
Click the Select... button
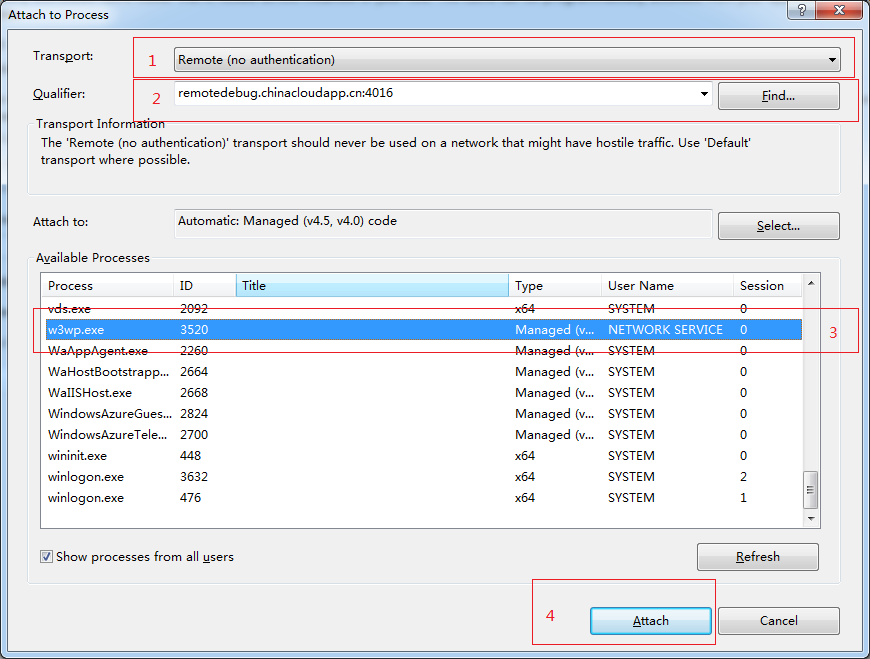point(778,226)
